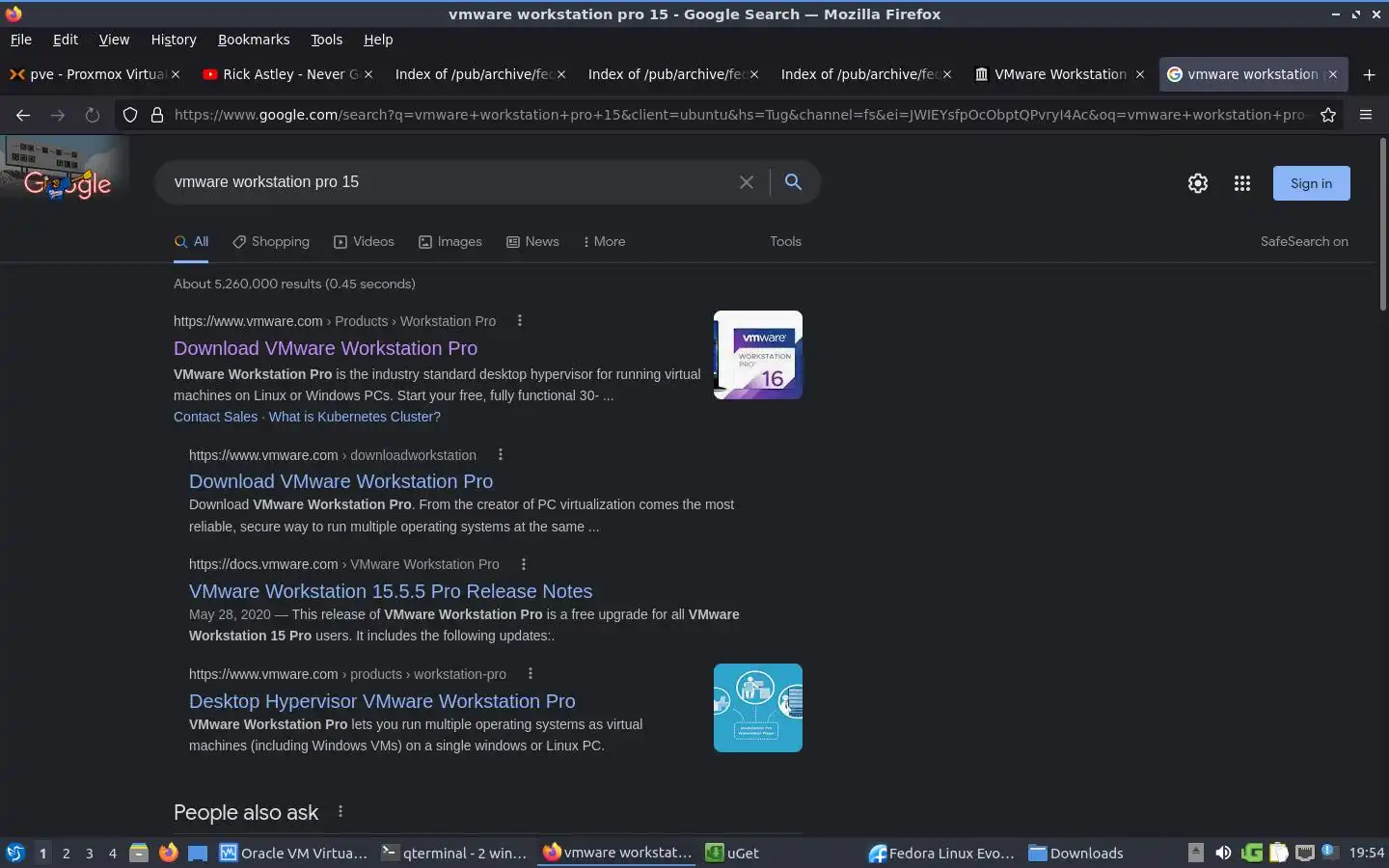Open the Tools menu in menu bar
Screen dimensions: 1389x868
click(x=326, y=40)
